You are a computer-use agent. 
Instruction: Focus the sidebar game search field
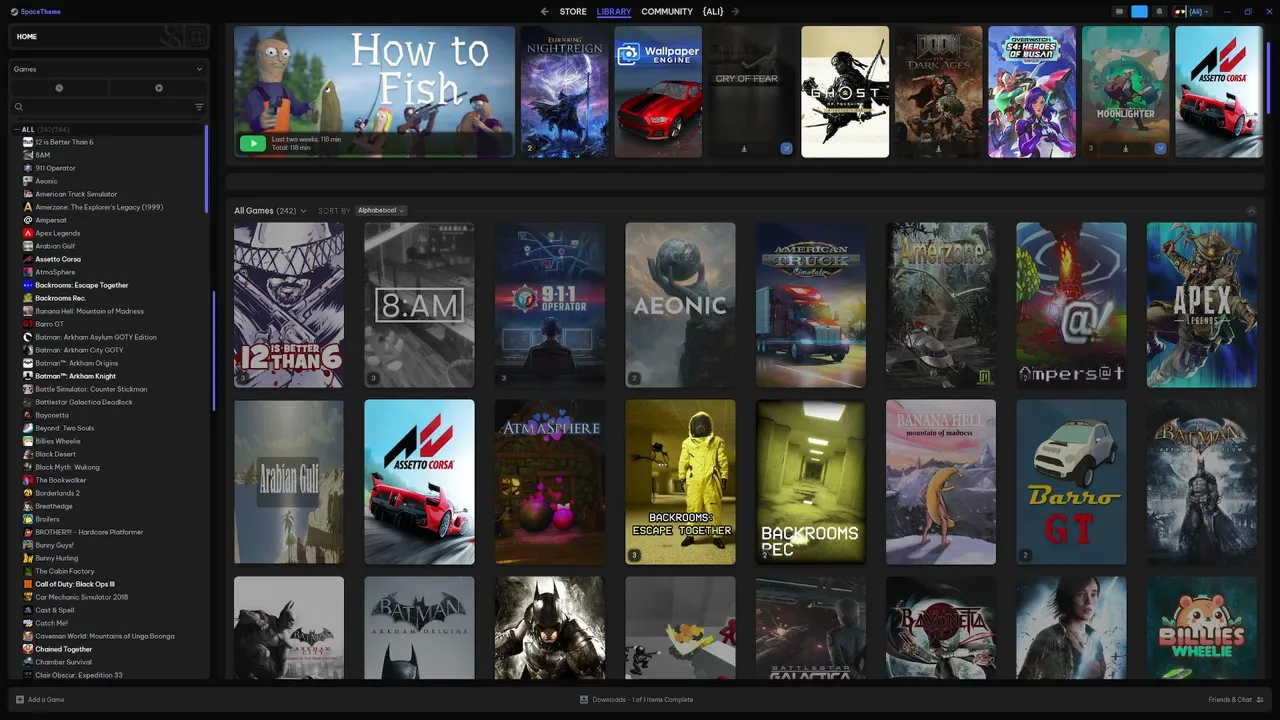[108, 107]
